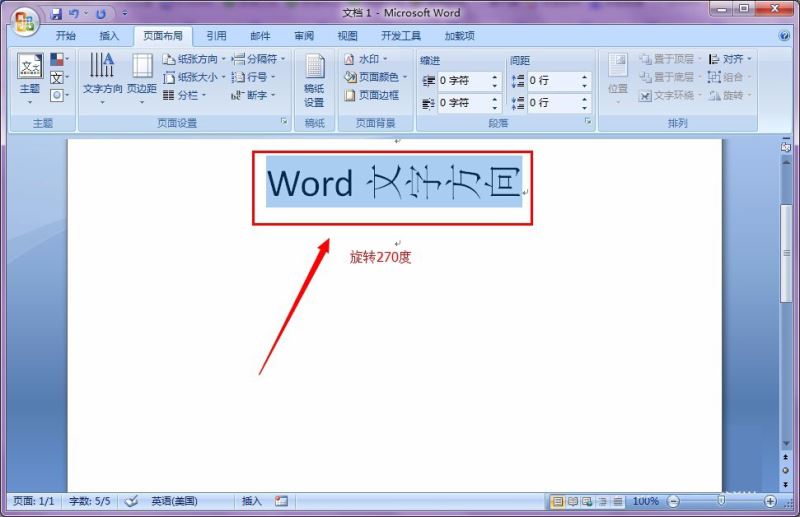Screen dimensions: 800x517
Task: Switch to Web Layout view
Action: click(588, 501)
